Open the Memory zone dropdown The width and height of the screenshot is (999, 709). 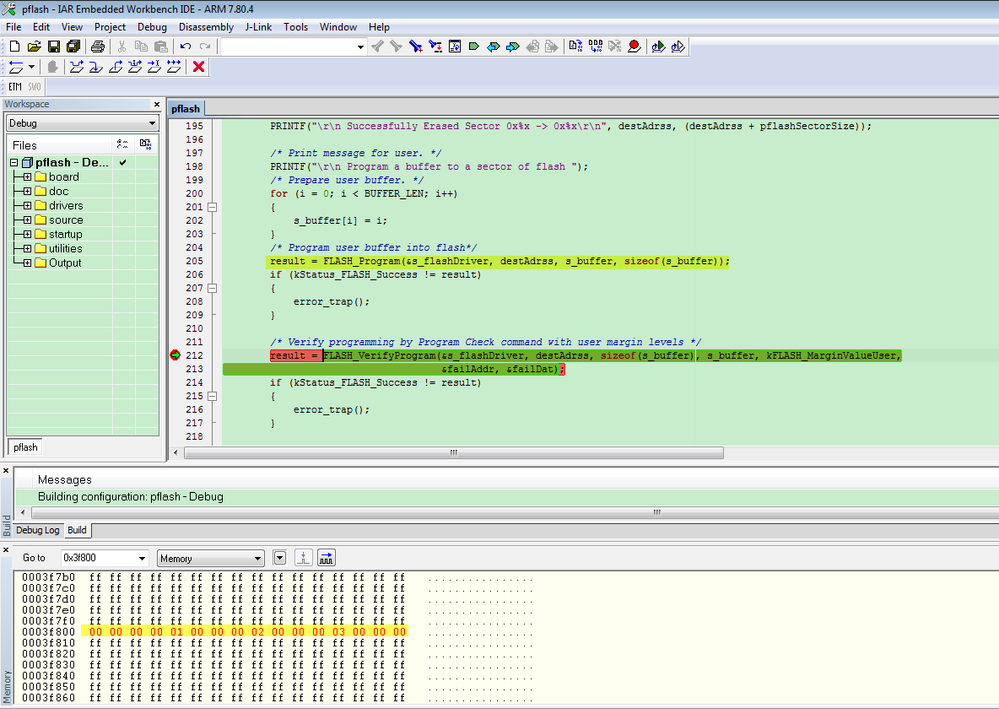point(258,558)
